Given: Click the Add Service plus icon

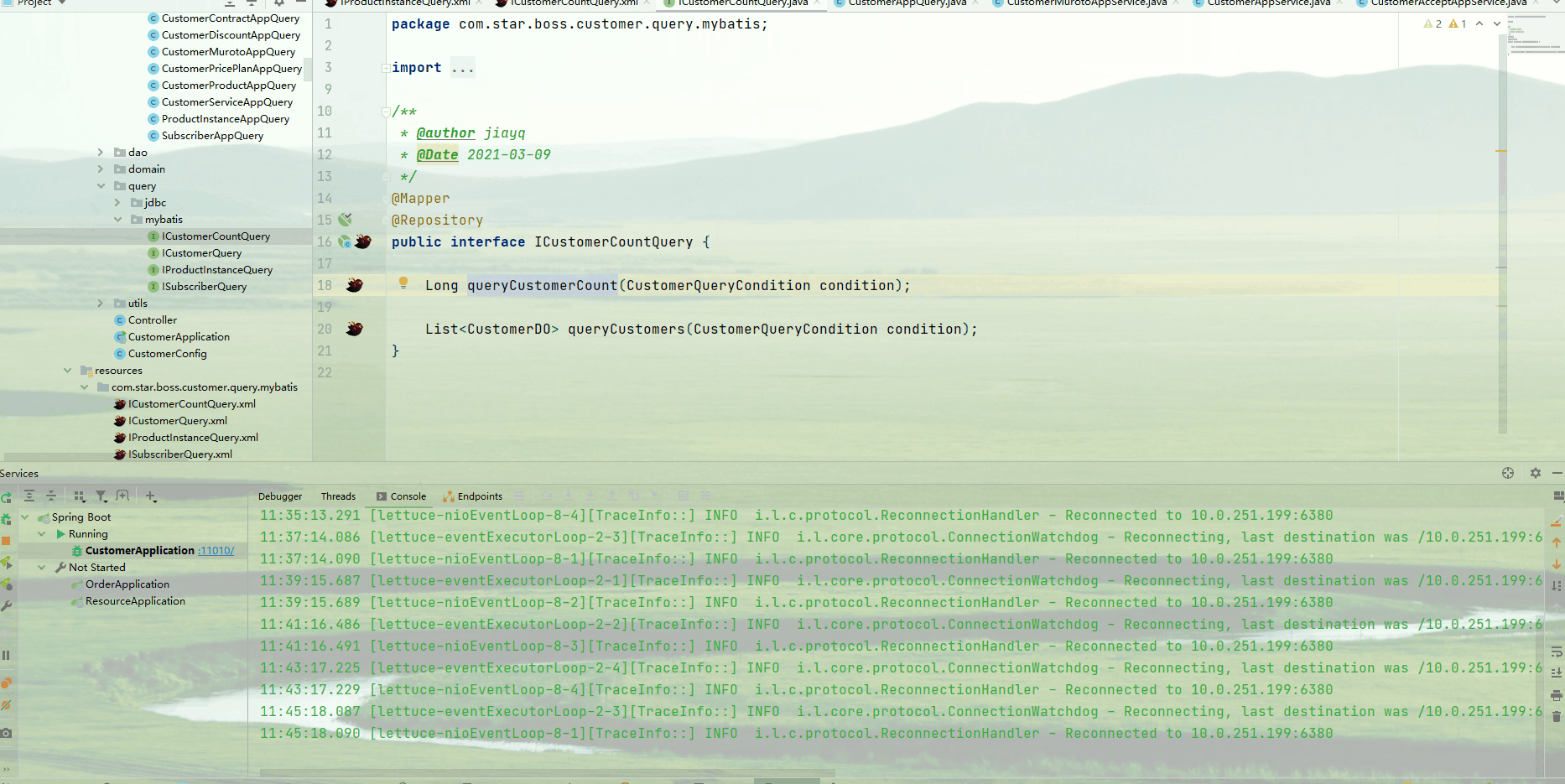Looking at the screenshot, I should click(151, 496).
